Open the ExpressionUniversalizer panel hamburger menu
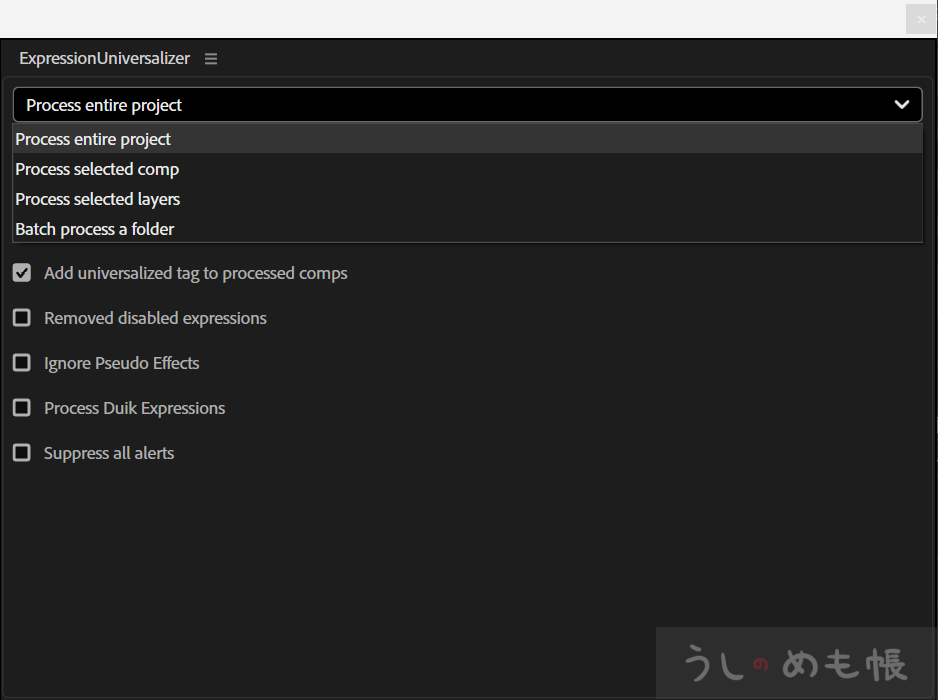The image size is (938, 700). point(211,59)
